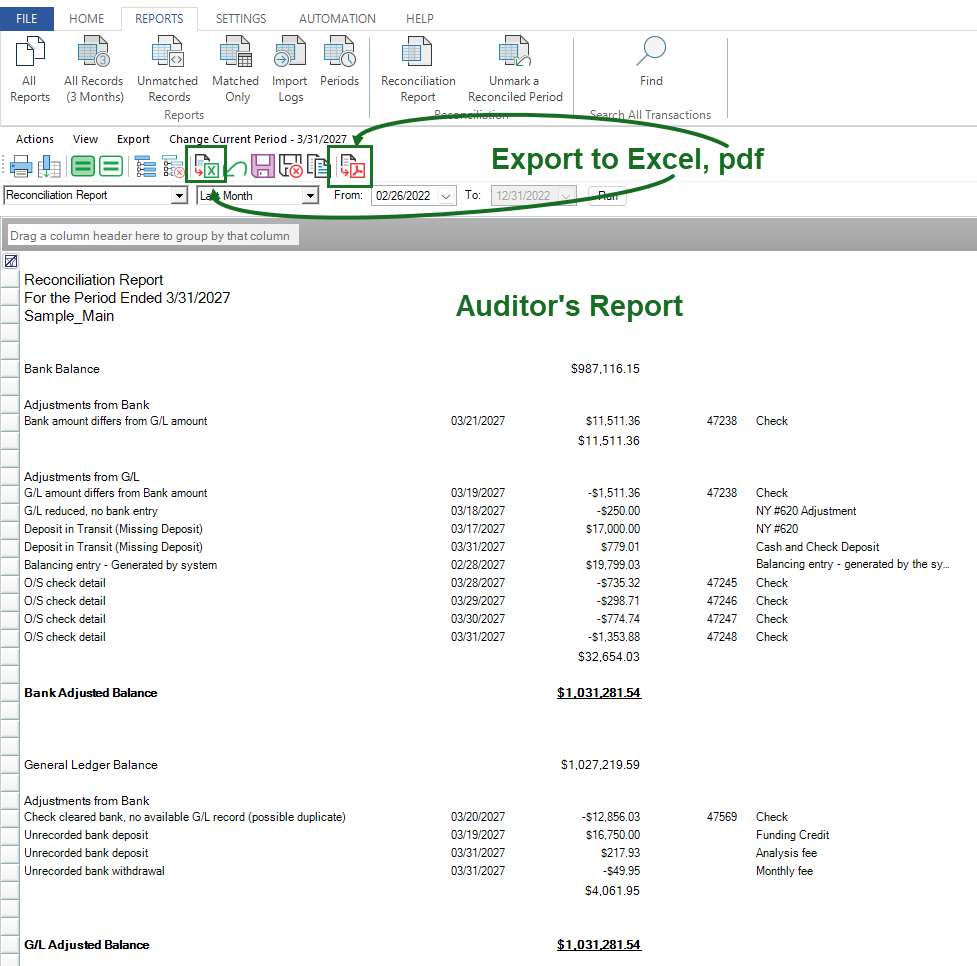The image size is (977, 966).
Task: Click the Export to PDF toolbar icon
Action: point(351,166)
